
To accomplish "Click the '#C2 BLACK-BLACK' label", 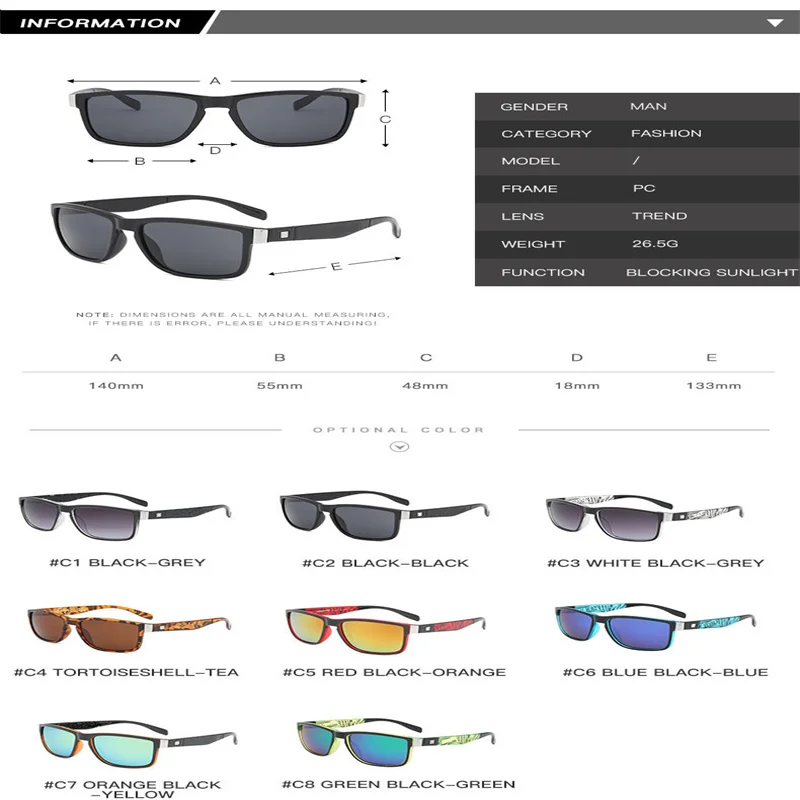I will point(386,563).
